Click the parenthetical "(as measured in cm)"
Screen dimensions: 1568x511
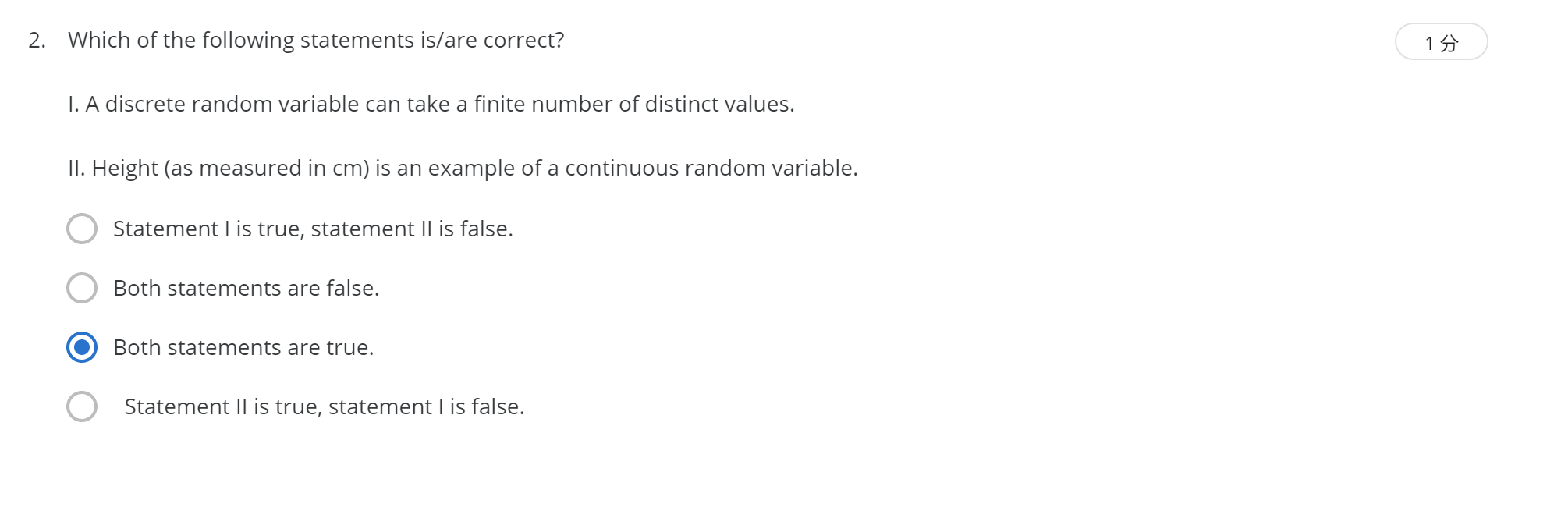tap(267, 169)
